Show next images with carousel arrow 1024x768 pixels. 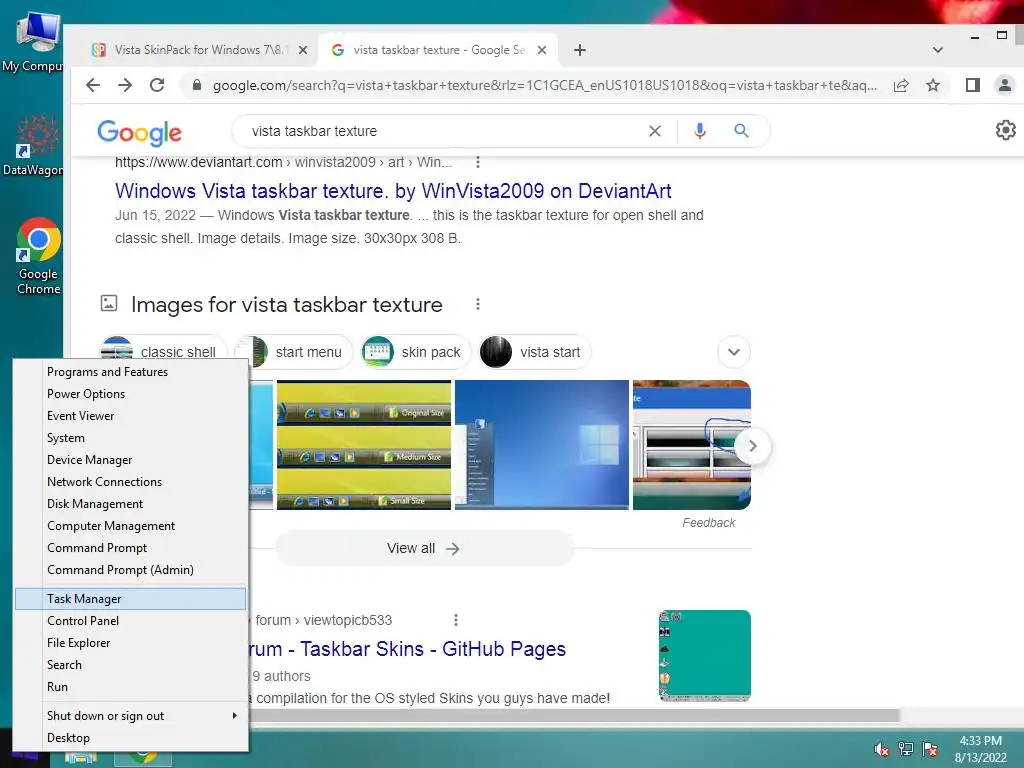coord(752,446)
